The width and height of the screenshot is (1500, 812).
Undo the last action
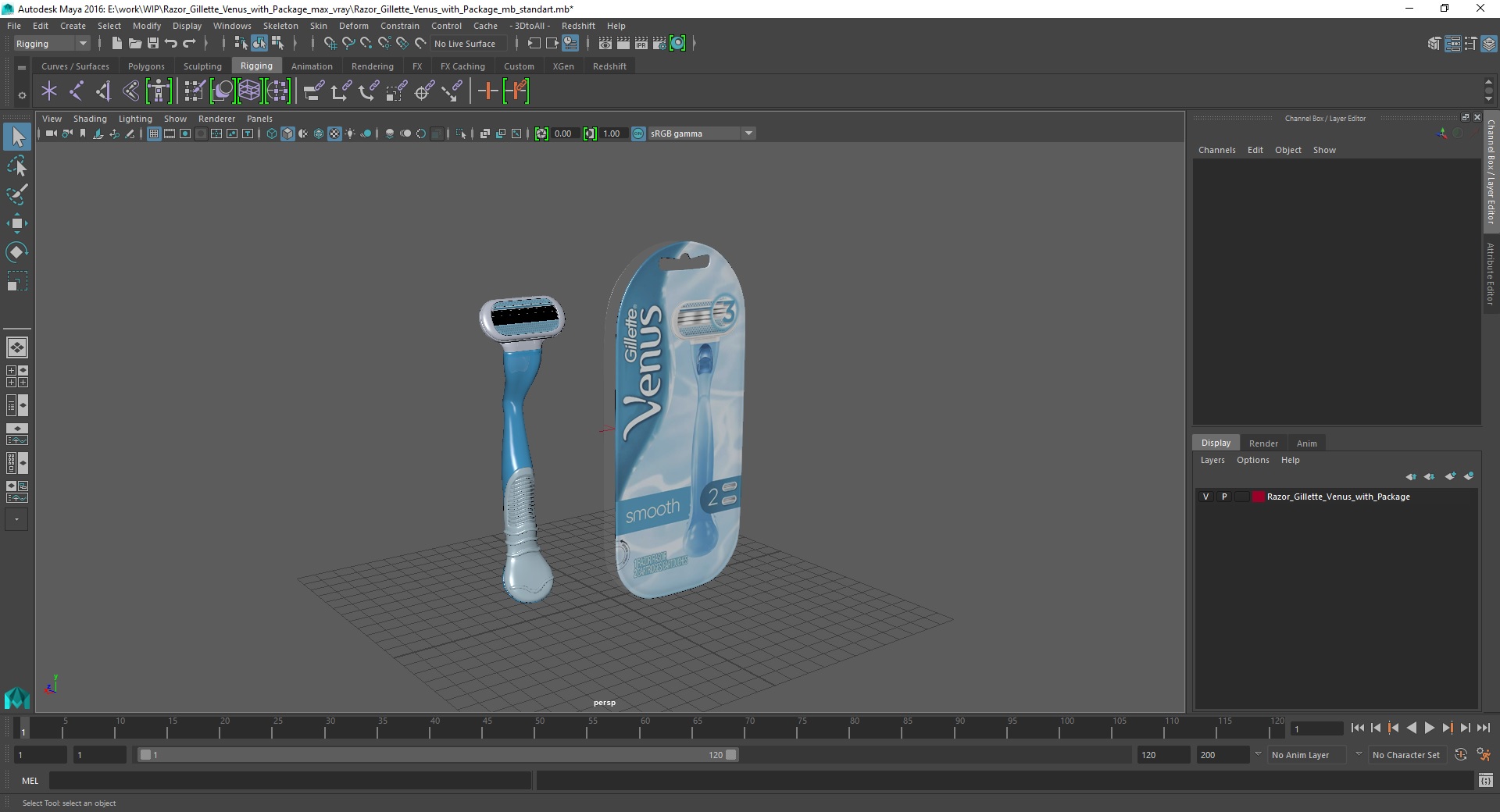pos(171,44)
